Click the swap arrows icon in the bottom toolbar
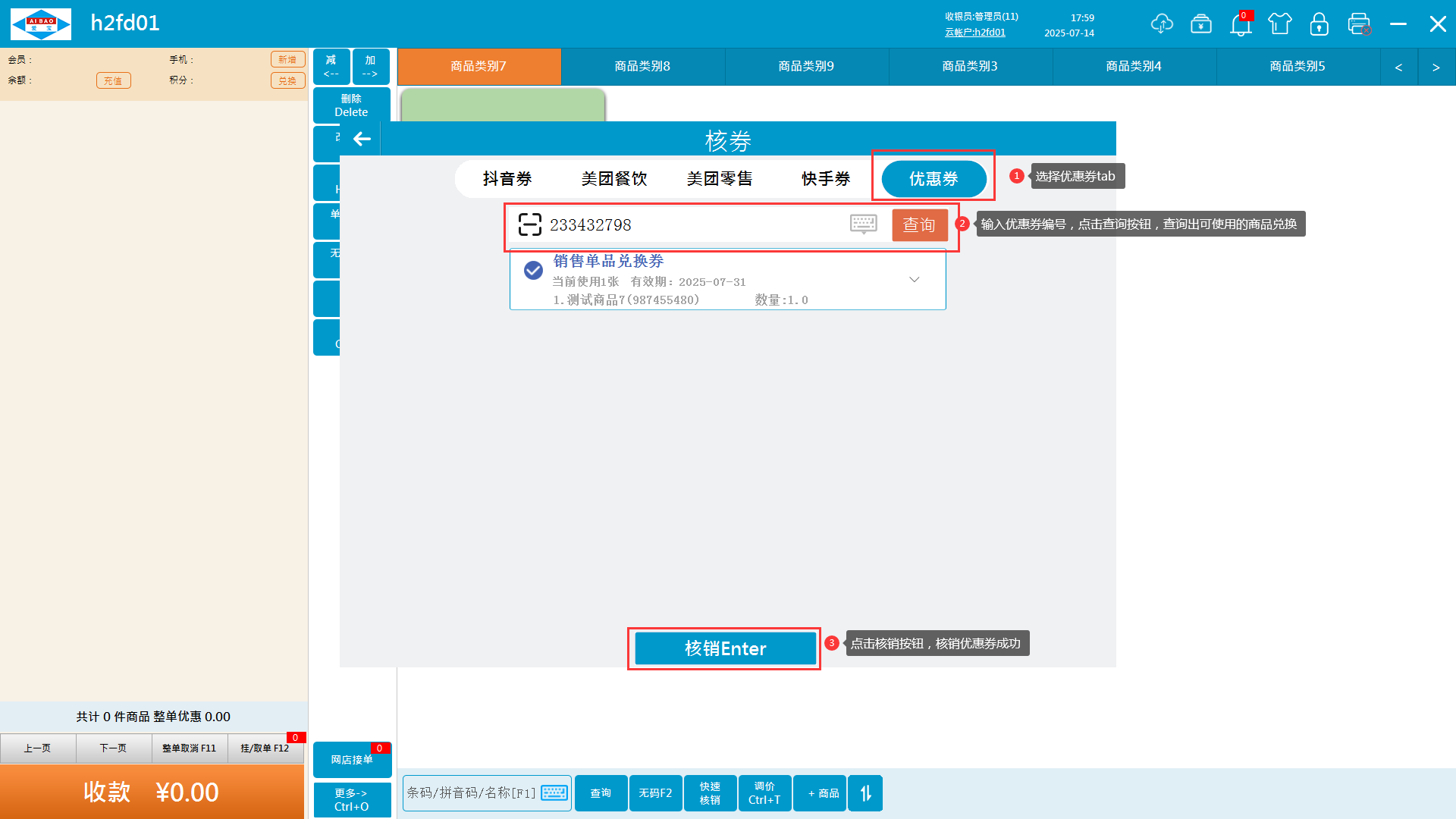1456x819 pixels. 865,793
